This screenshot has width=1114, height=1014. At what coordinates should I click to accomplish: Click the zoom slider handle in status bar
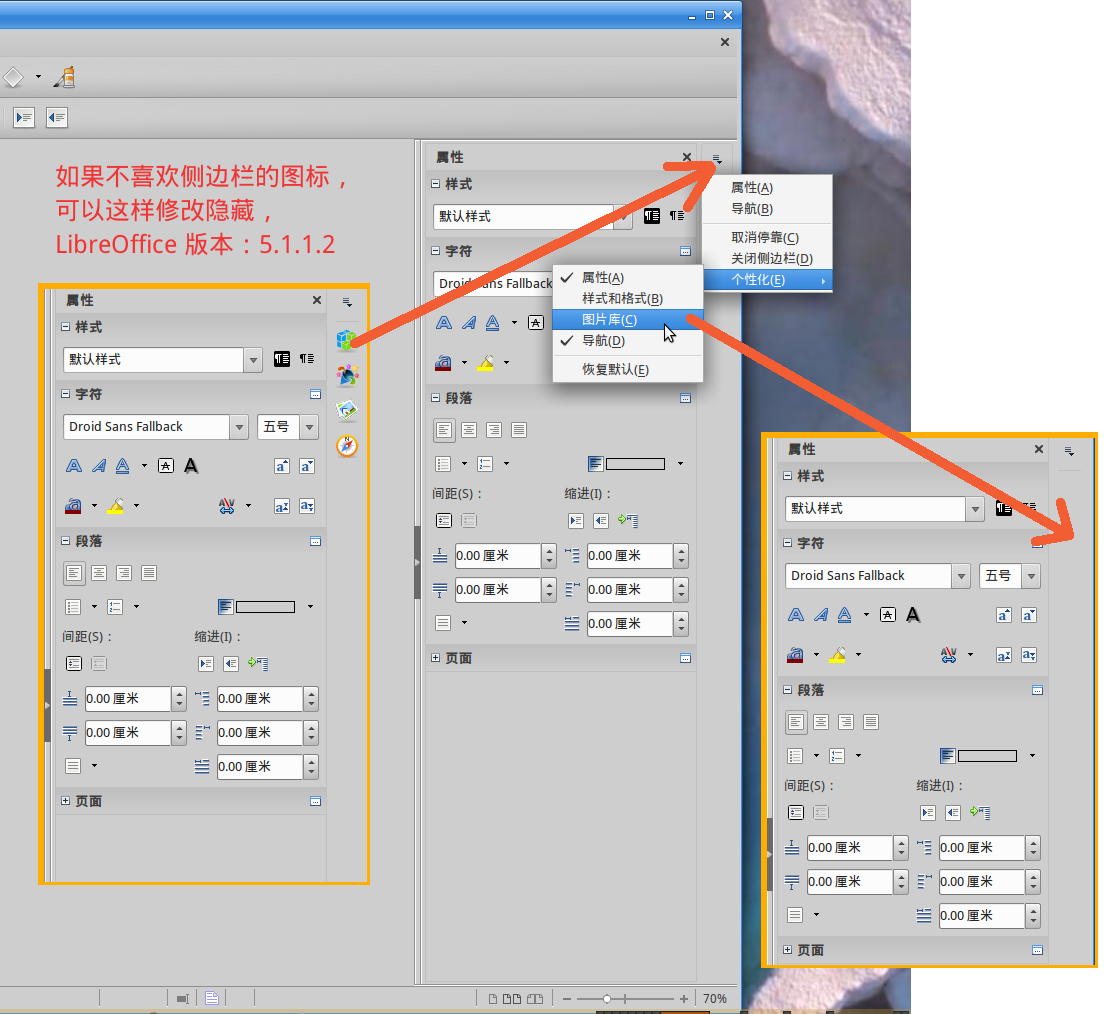(607, 999)
